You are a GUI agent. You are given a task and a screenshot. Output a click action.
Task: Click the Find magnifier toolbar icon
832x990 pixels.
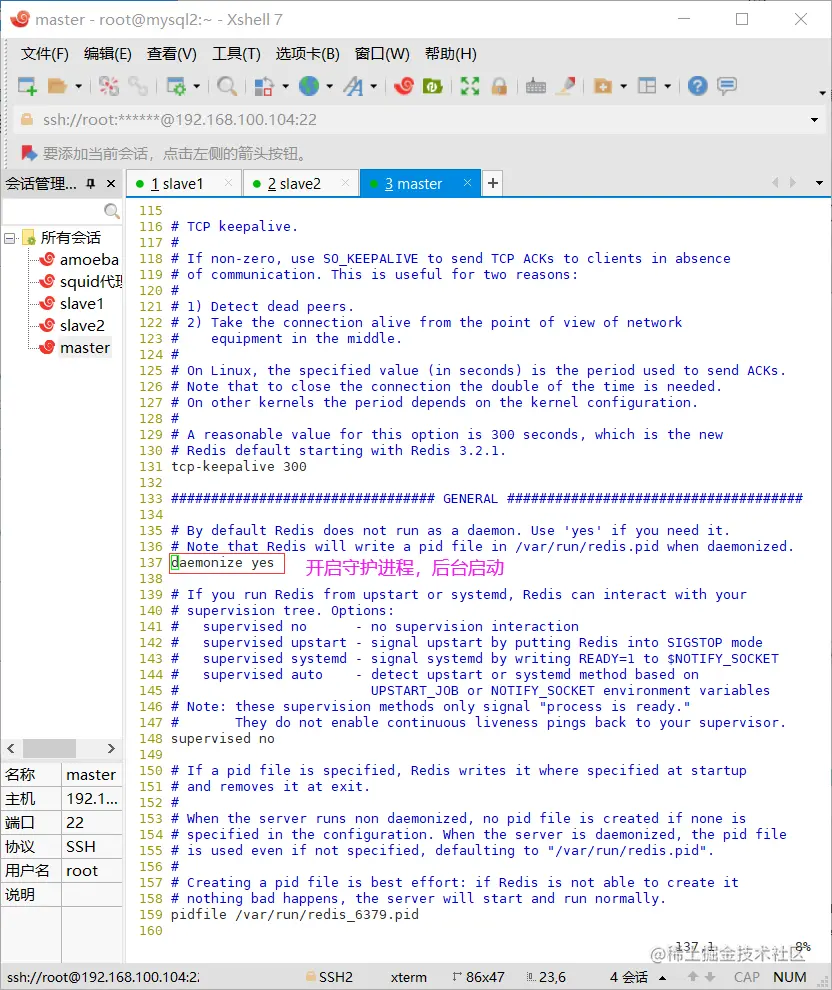227,86
